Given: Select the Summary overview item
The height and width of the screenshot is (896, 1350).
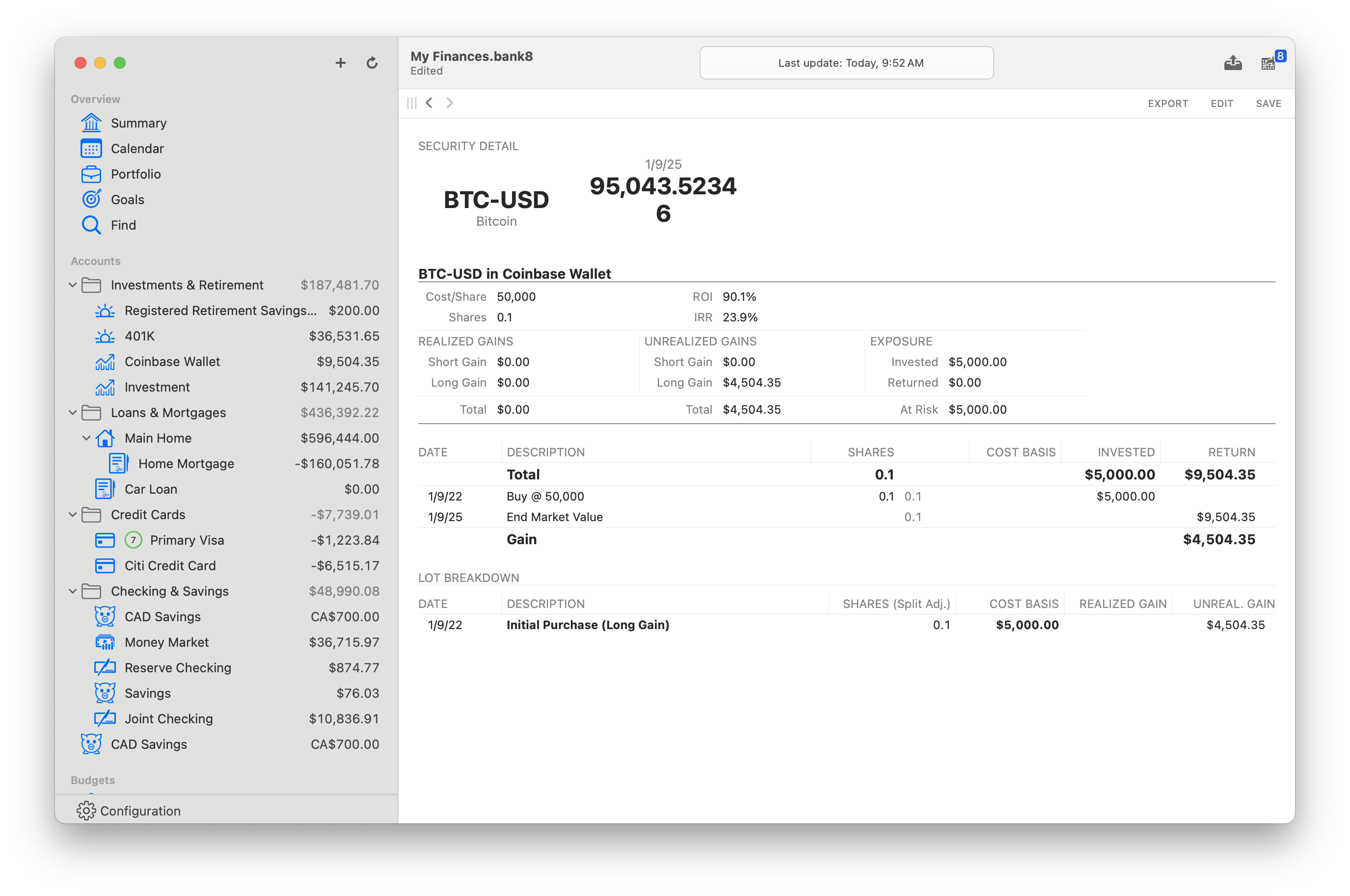Looking at the screenshot, I should [x=226, y=123].
